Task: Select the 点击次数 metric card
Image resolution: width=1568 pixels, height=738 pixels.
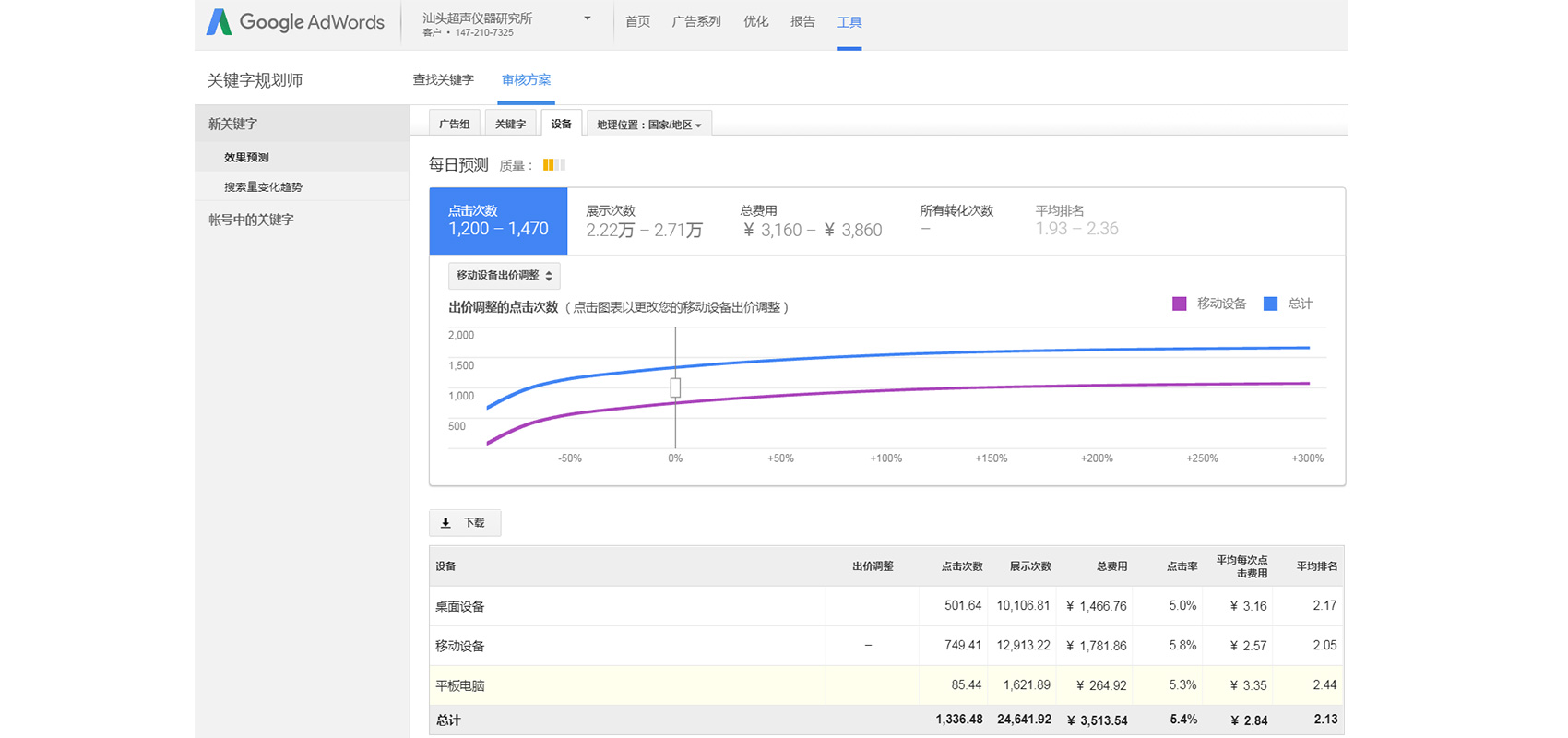Action: click(498, 221)
